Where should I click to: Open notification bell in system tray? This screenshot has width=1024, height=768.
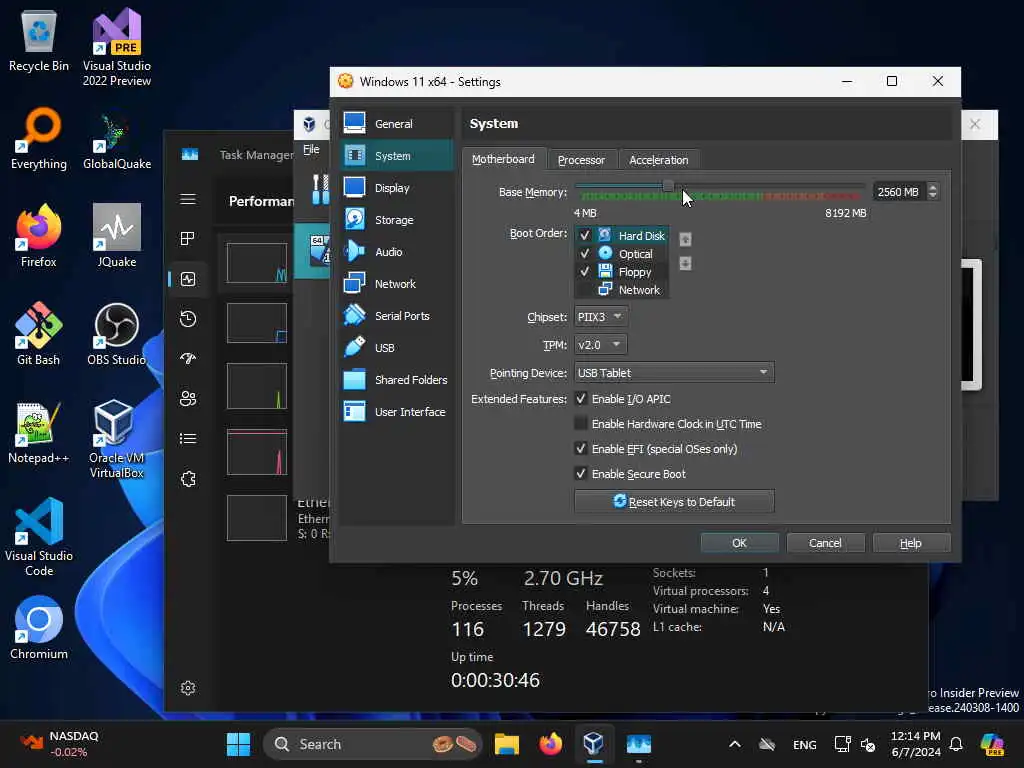pos(956,744)
